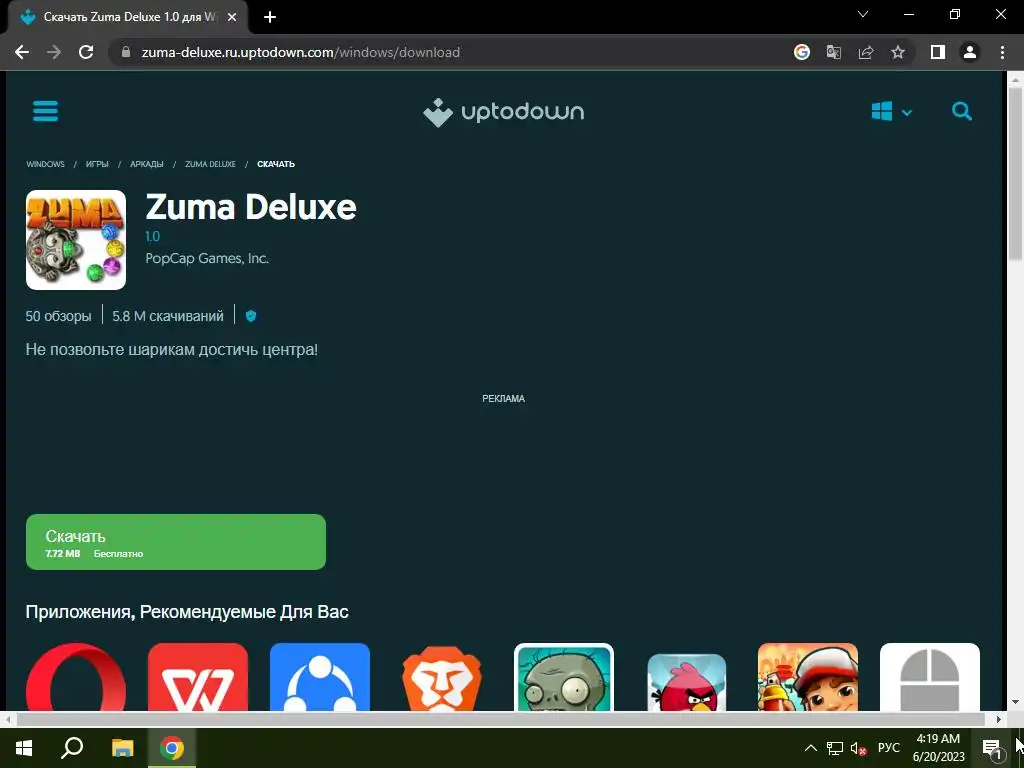Click version number 1.0
The width and height of the screenshot is (1024, 768).
coord(152,236)
